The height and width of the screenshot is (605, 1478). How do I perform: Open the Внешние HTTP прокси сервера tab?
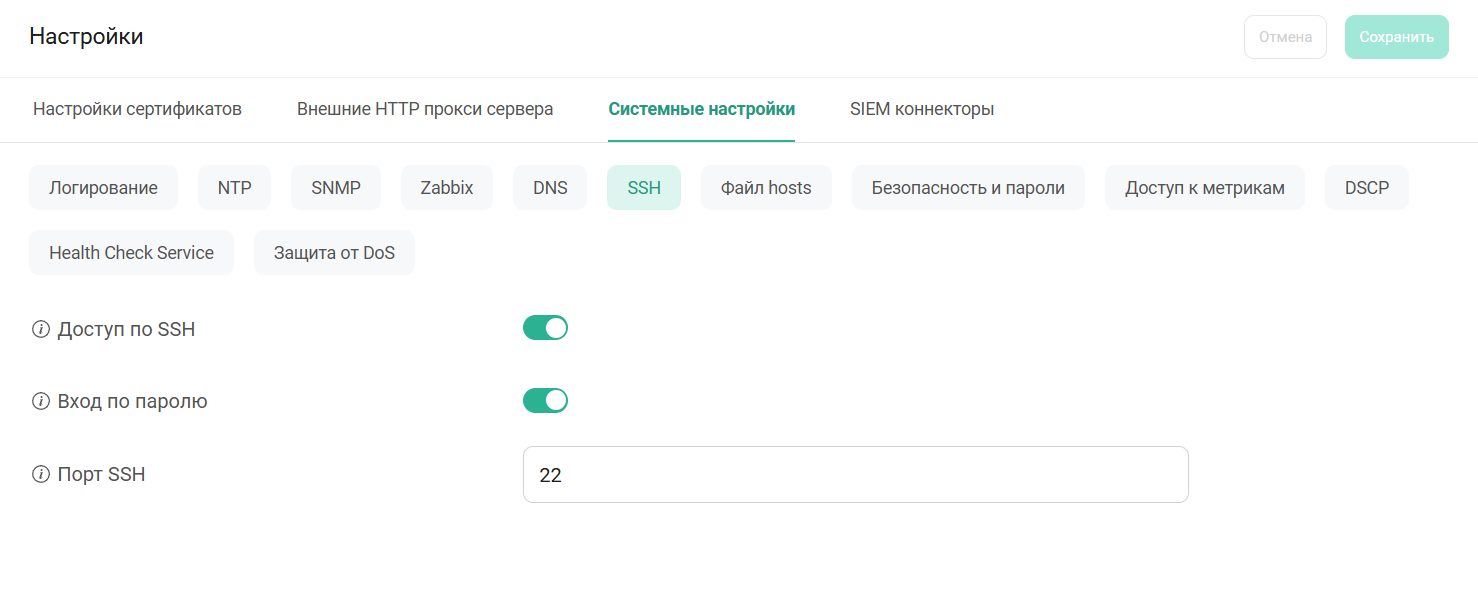(425, 109)
